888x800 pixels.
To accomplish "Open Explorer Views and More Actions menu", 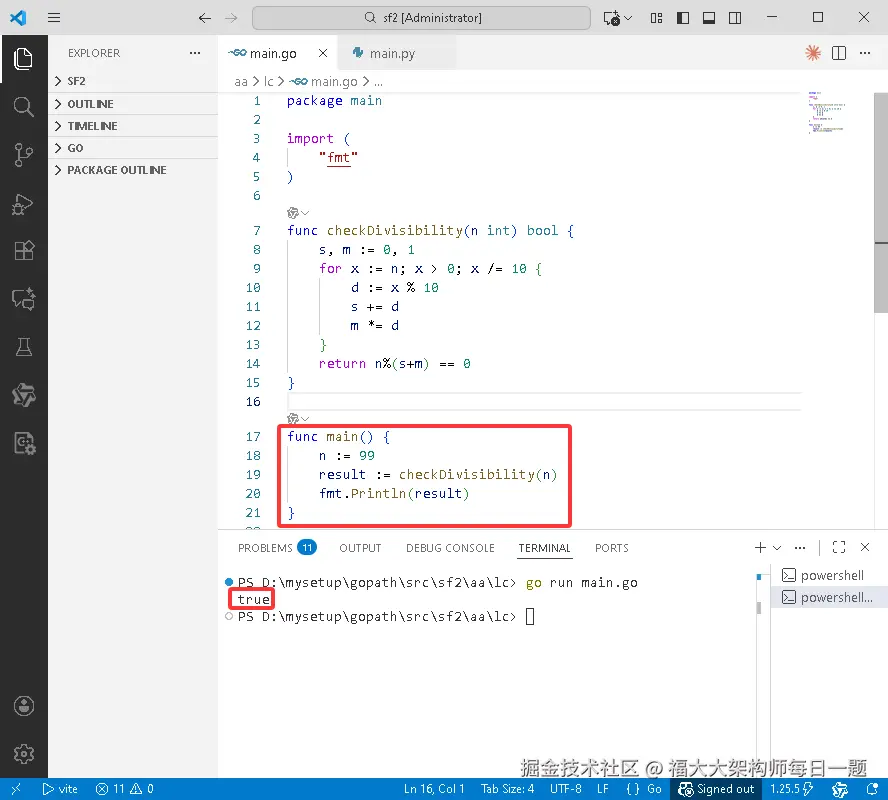I will [x=195, y=53].
